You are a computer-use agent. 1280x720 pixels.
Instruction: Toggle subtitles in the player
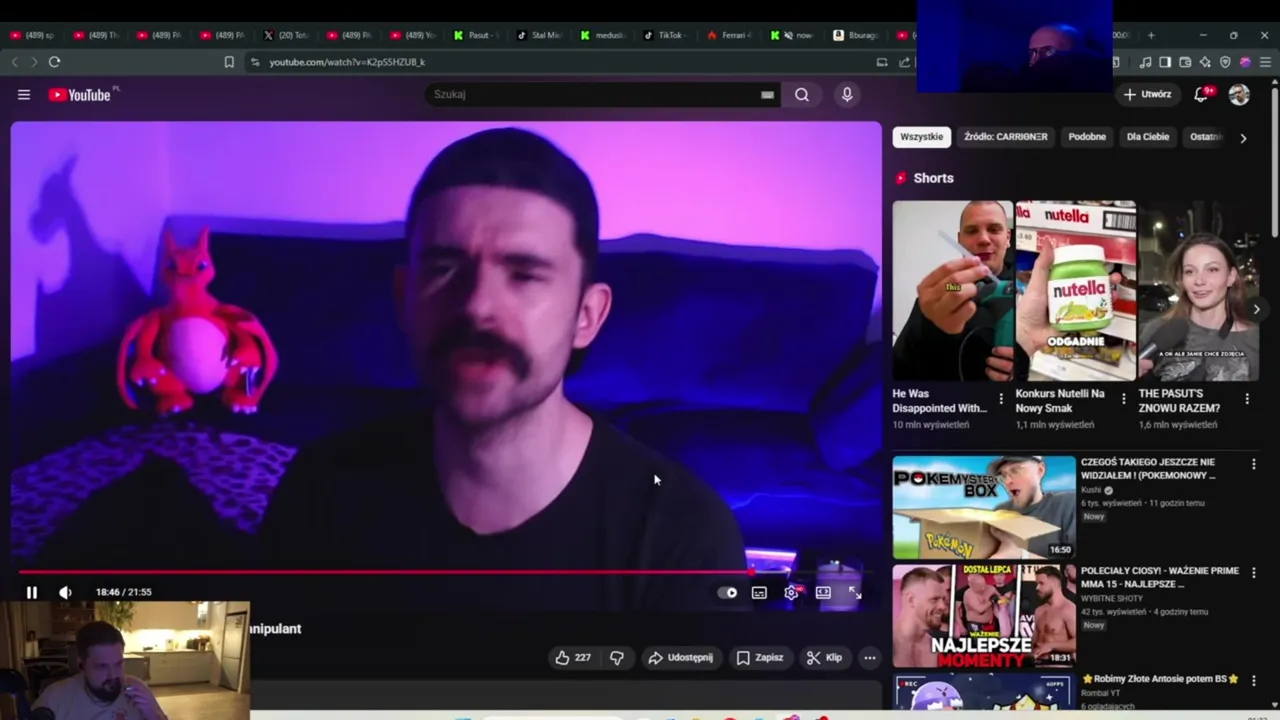(759, 592)
